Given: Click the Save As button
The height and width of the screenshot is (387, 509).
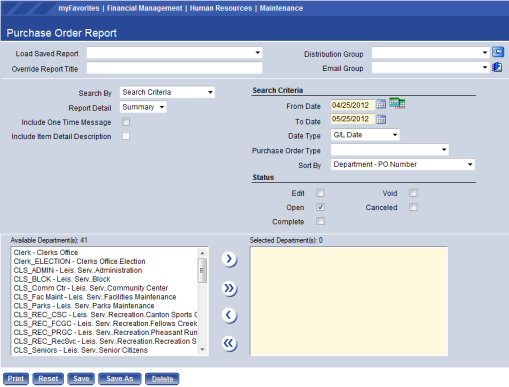Looking at the screenshot, I should point(120,379).
